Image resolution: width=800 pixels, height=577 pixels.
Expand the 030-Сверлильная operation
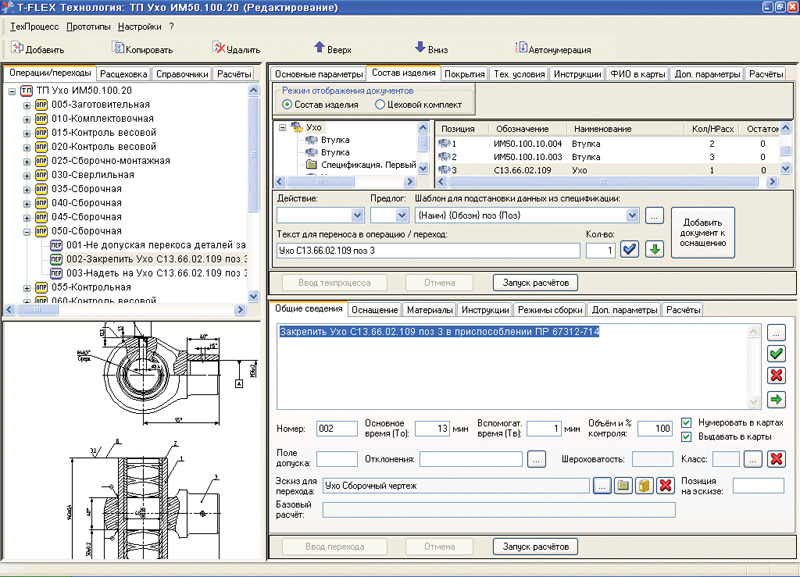click(27, 175)
